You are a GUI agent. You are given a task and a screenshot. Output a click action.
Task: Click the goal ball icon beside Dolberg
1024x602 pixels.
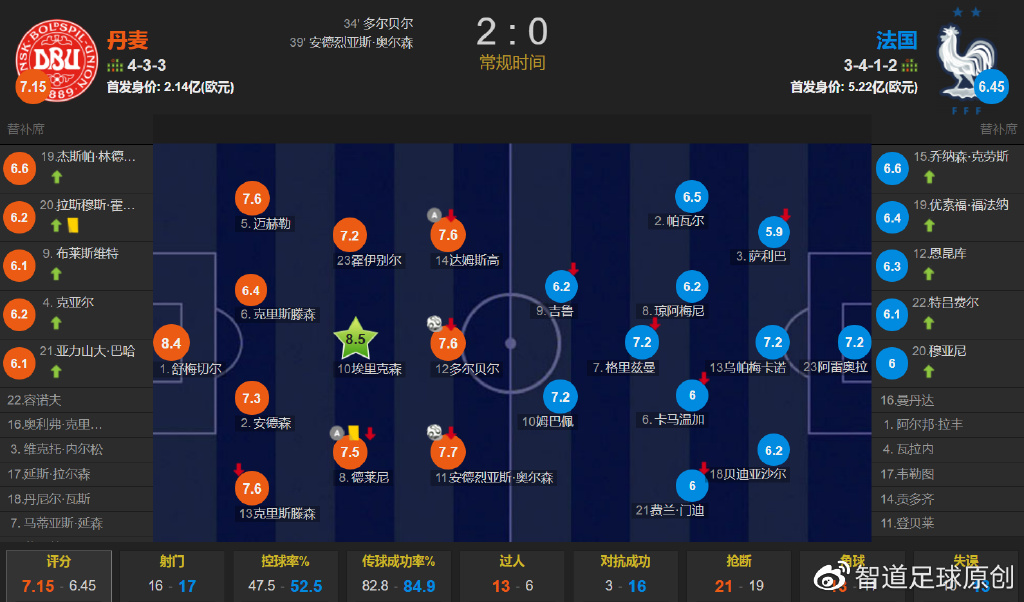coord(434,323)
